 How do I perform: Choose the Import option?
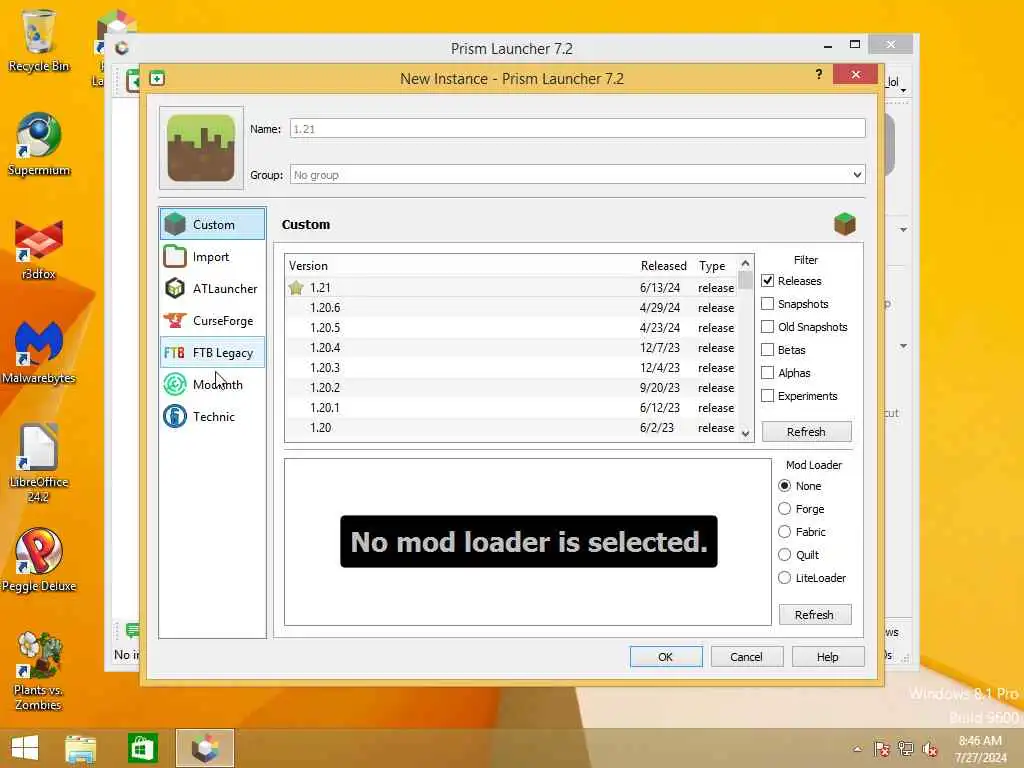pyautogui.click(x=212, y=257)
